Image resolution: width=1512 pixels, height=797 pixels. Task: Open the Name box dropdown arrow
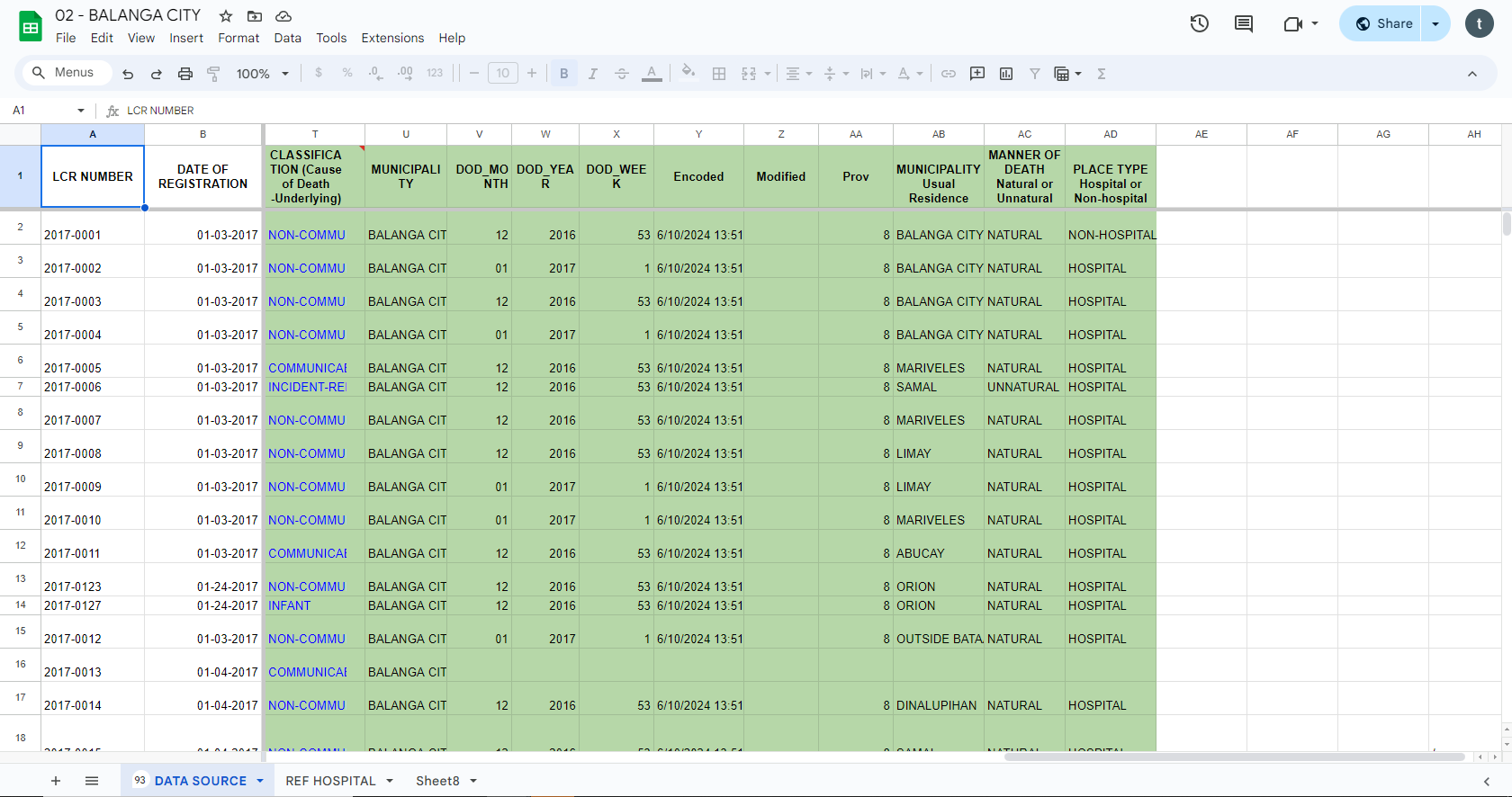81,111
